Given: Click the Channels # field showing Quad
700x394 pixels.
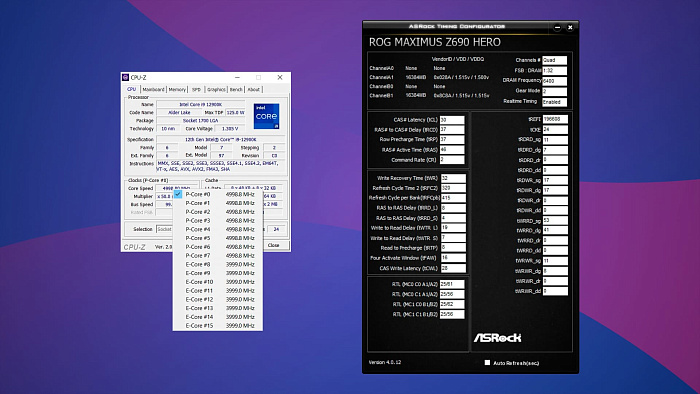Looking at the screenshot, I should click(x=554, y=60).
